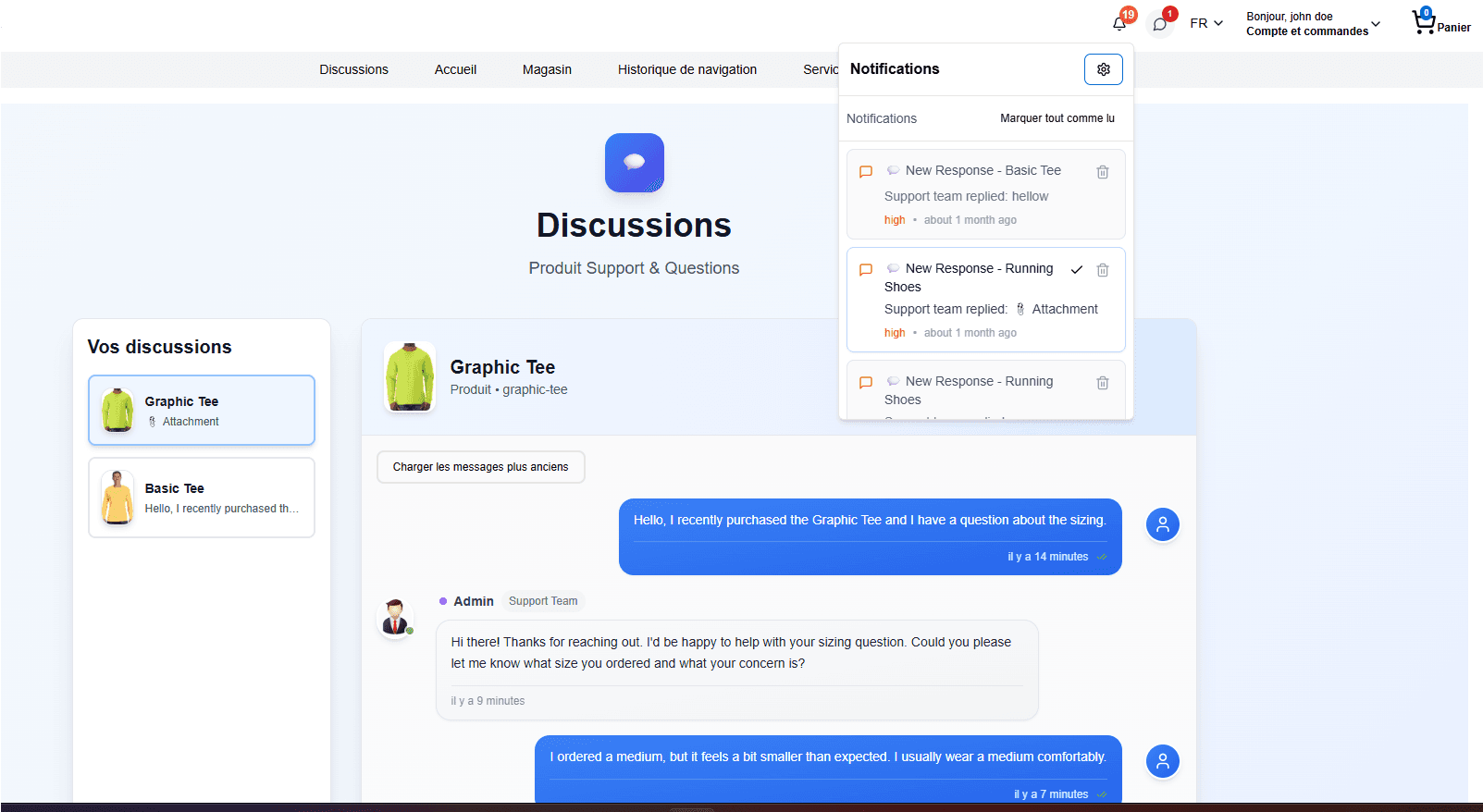
Task: Open the Magasin nav item
Action: [x=547, y=69]
